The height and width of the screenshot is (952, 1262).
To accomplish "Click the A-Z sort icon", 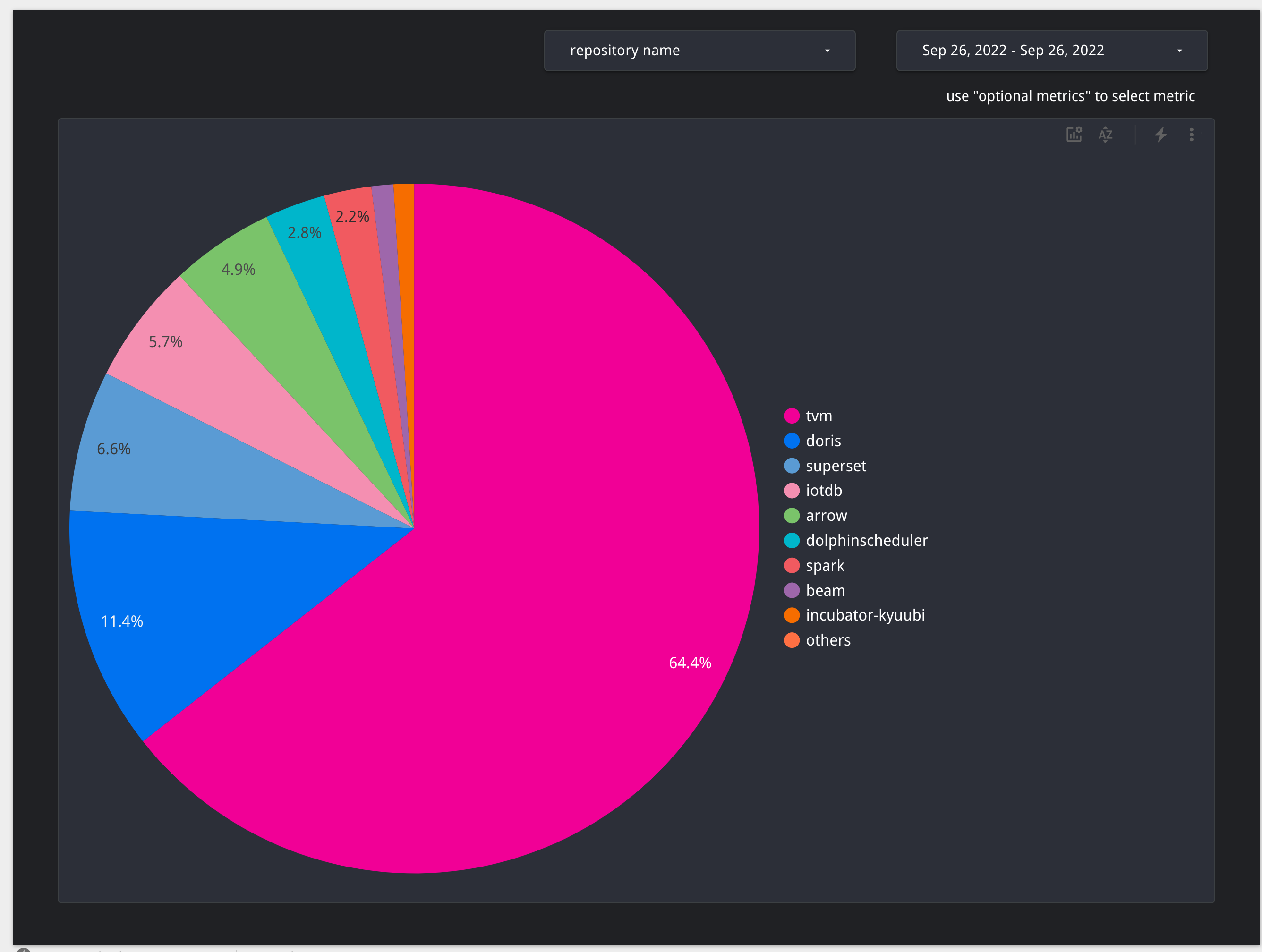I will (1106, 135).
